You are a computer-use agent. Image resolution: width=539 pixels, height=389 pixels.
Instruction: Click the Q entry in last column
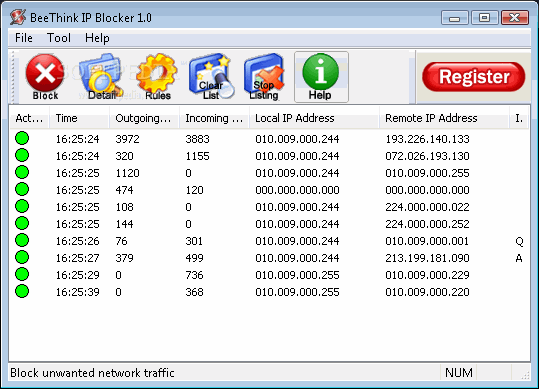point(519,242)
